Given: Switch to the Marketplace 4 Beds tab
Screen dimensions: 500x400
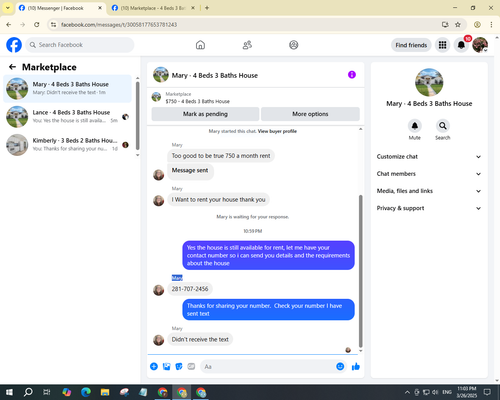Looking at the screenshot, I should [153, 8].
